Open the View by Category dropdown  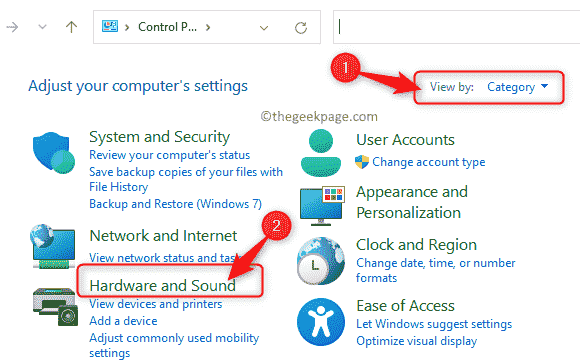pos(517,87)
